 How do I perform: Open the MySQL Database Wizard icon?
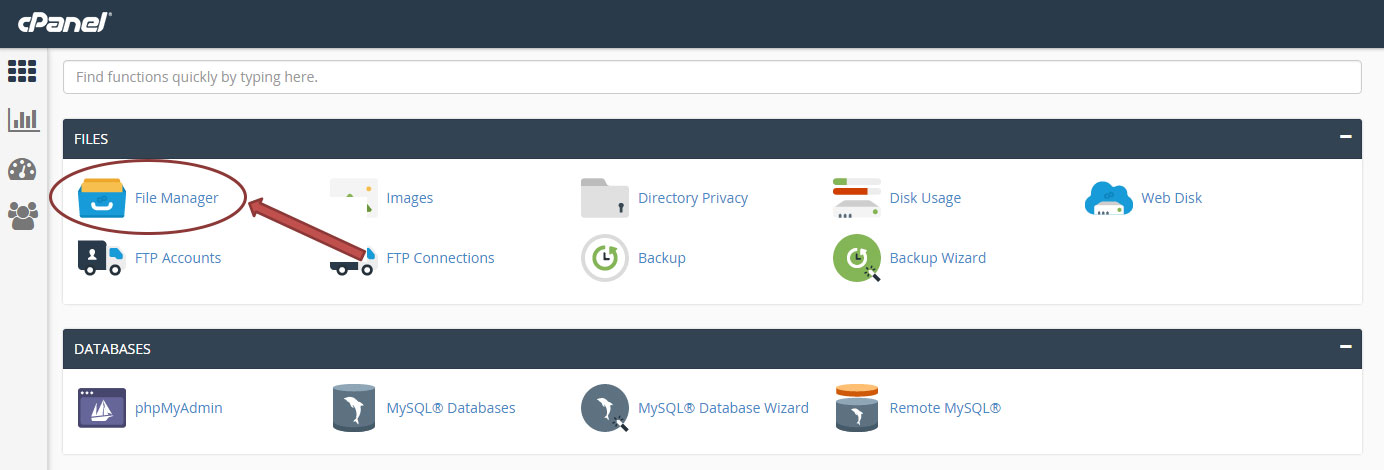point(604,408)
